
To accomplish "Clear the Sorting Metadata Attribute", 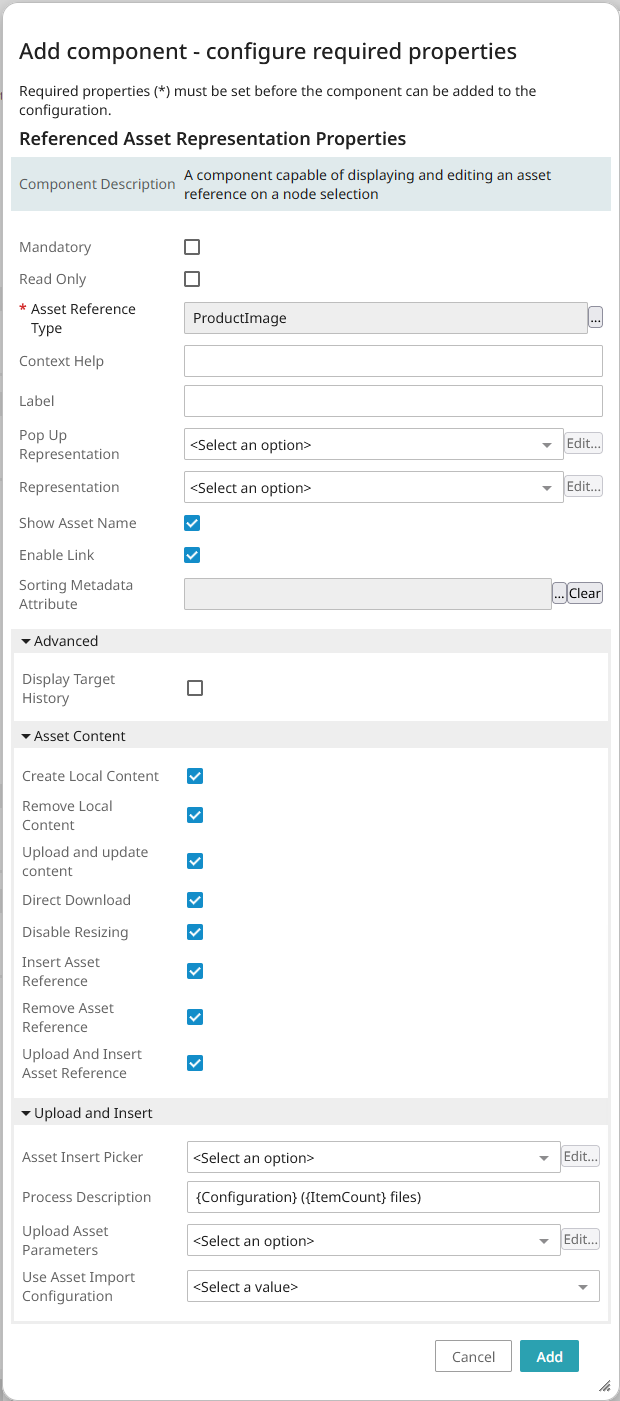I will (585, 593).
